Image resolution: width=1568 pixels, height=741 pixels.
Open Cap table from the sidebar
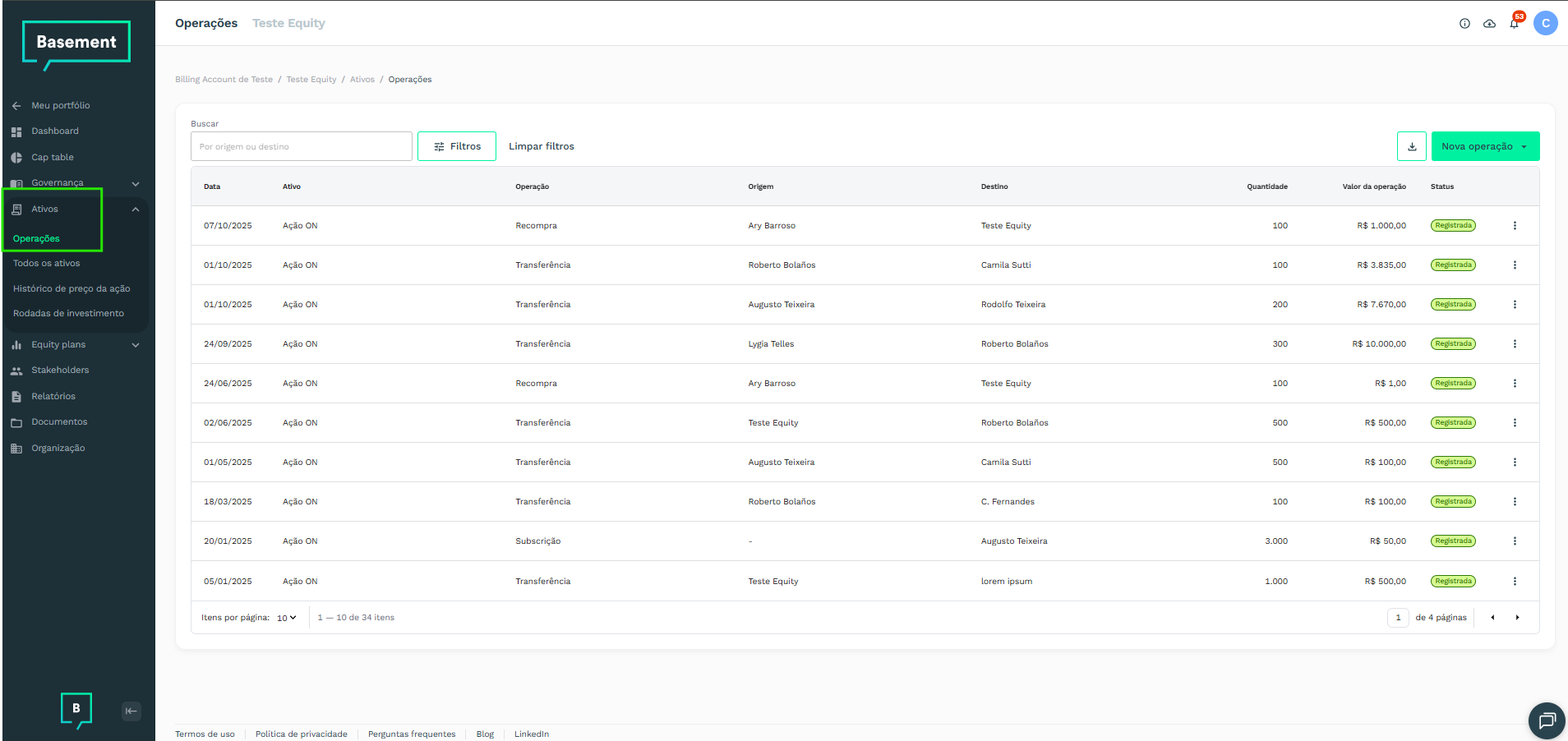53,158
